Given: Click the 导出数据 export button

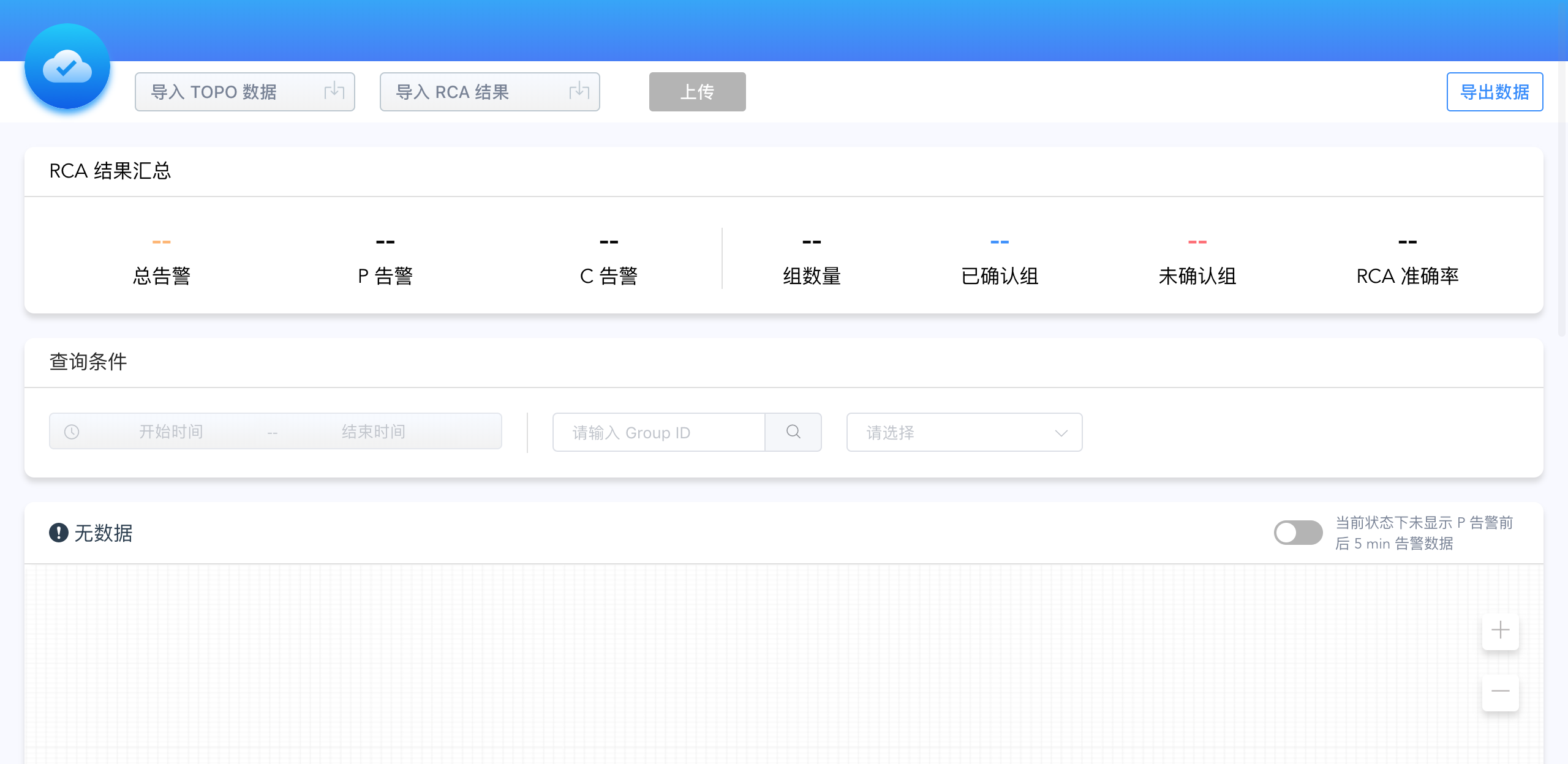Looking at the screenshot, I should (1494, 92).
